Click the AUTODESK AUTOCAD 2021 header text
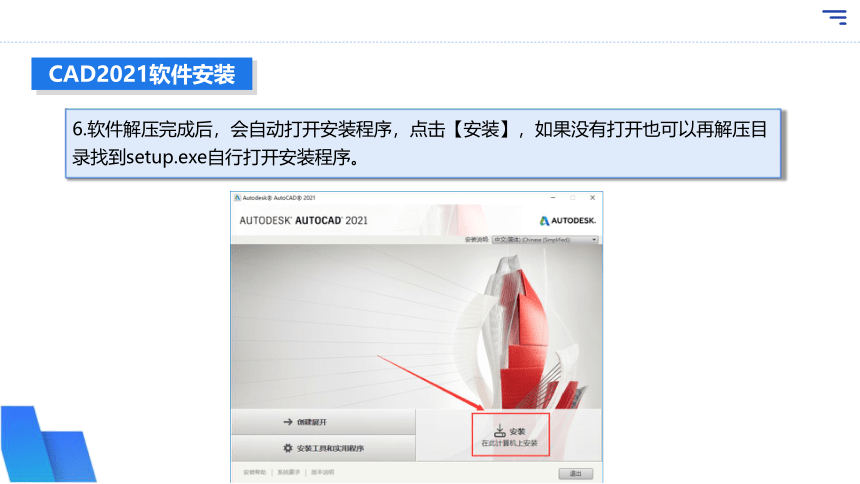This screenshot has width=860, height=484. [303, 221]
